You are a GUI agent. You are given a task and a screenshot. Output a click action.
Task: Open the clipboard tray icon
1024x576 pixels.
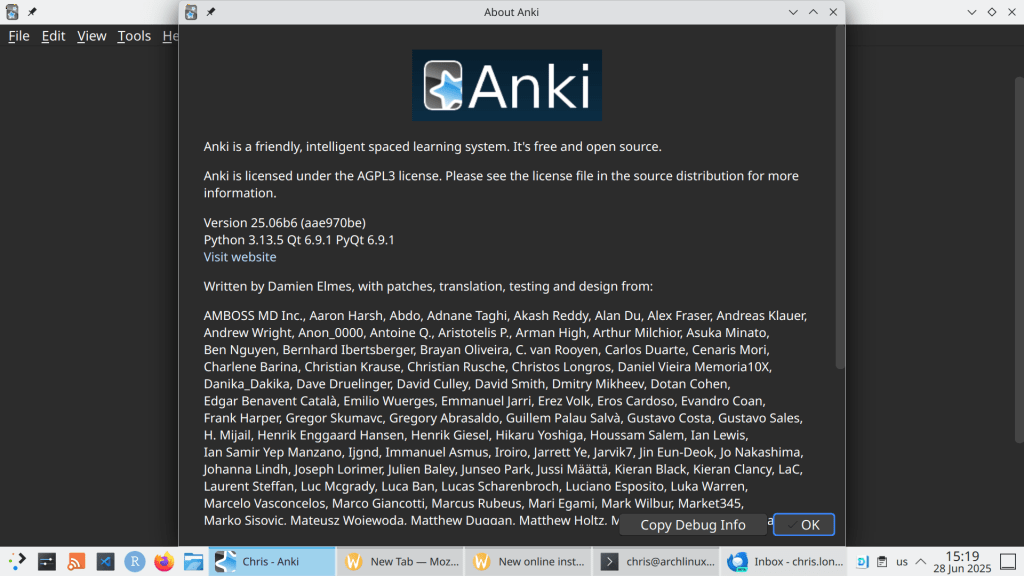pyautogui.click(x=882, y=562)
